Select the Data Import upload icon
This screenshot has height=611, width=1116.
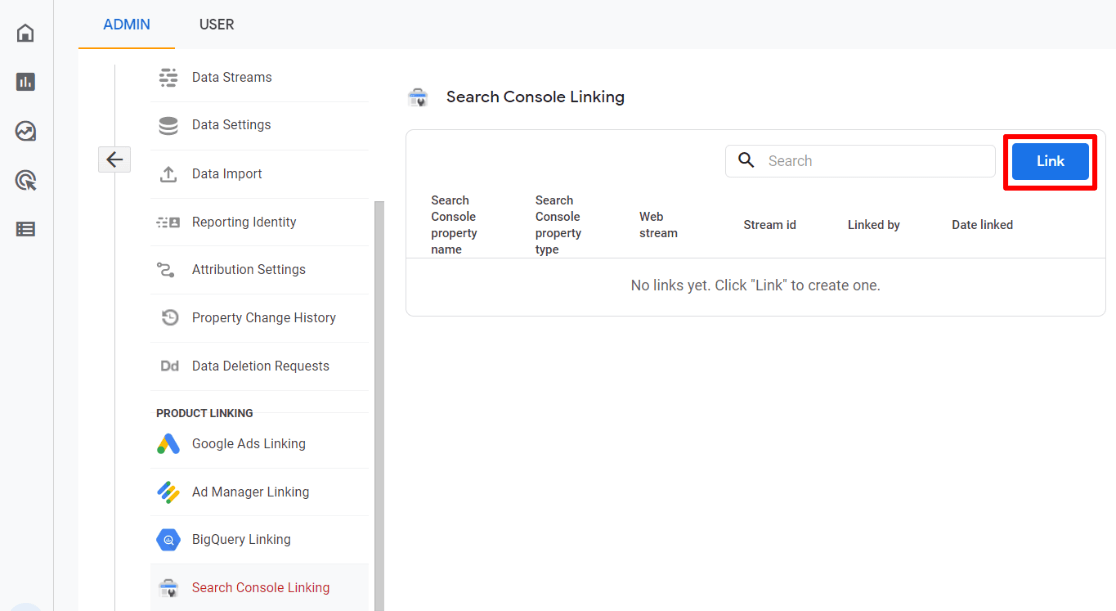170,172
